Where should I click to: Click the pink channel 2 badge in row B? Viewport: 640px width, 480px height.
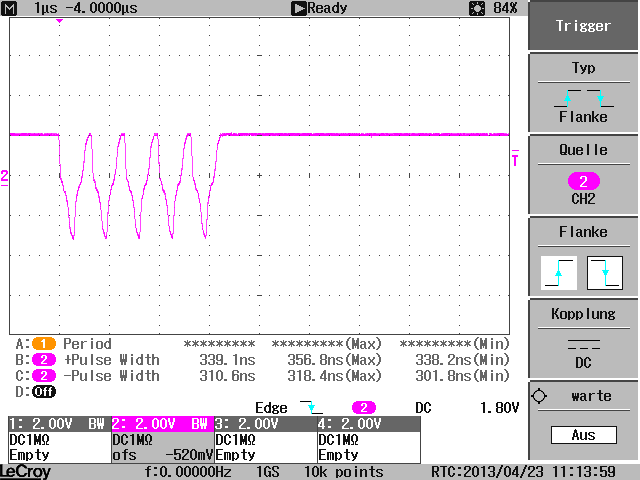pos(44,360)
